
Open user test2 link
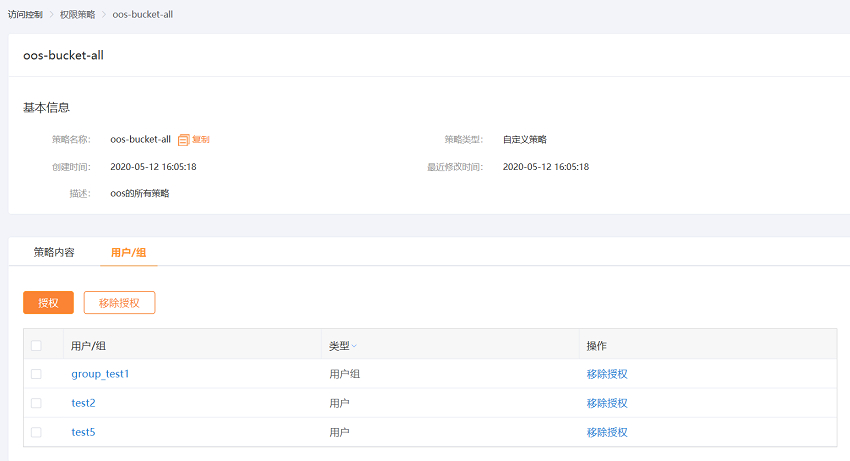83,403
